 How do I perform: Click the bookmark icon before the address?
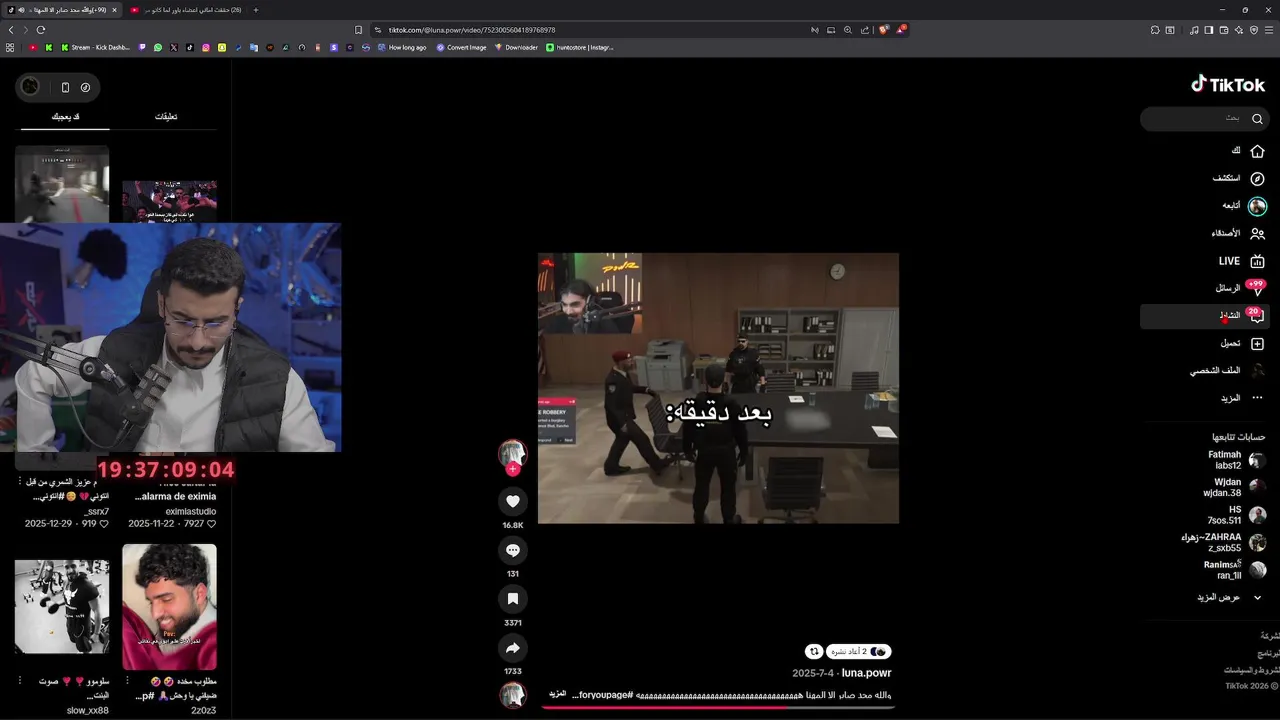coord(359,30)
